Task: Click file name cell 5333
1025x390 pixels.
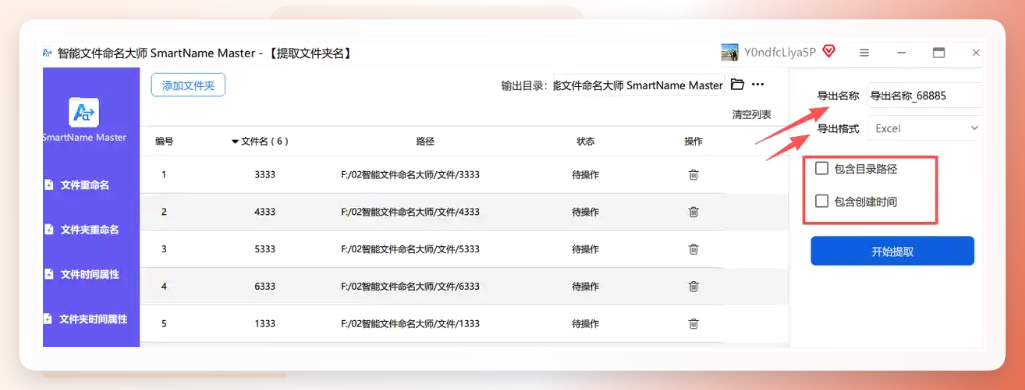Action: [x=265, y=249]
